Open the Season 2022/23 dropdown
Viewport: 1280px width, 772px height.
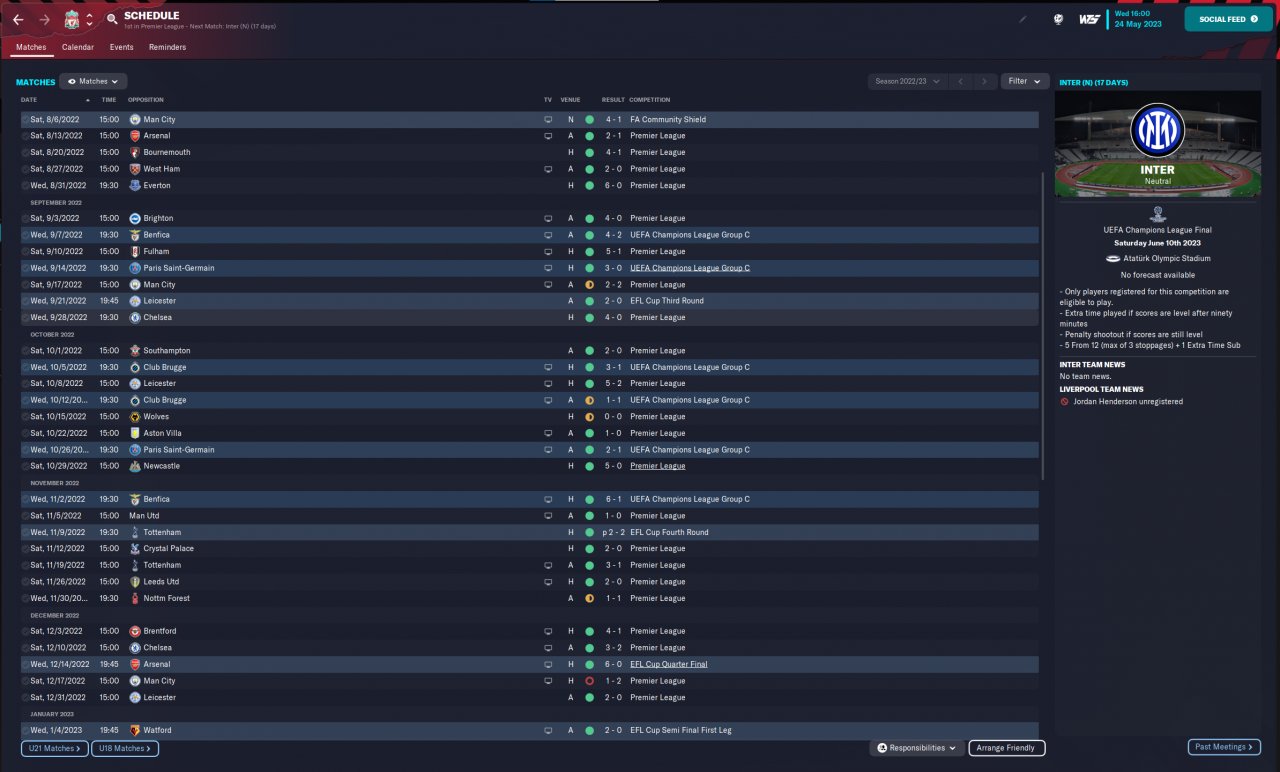point(908,81)
